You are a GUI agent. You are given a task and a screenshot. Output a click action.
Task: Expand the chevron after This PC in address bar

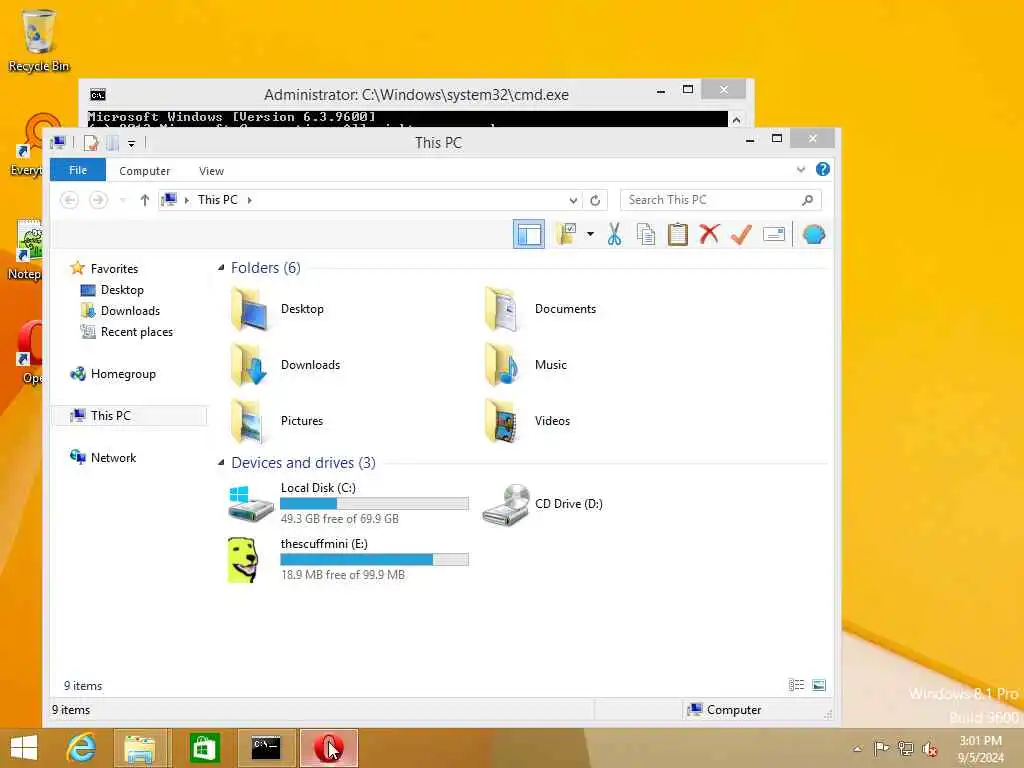[249, 200]
